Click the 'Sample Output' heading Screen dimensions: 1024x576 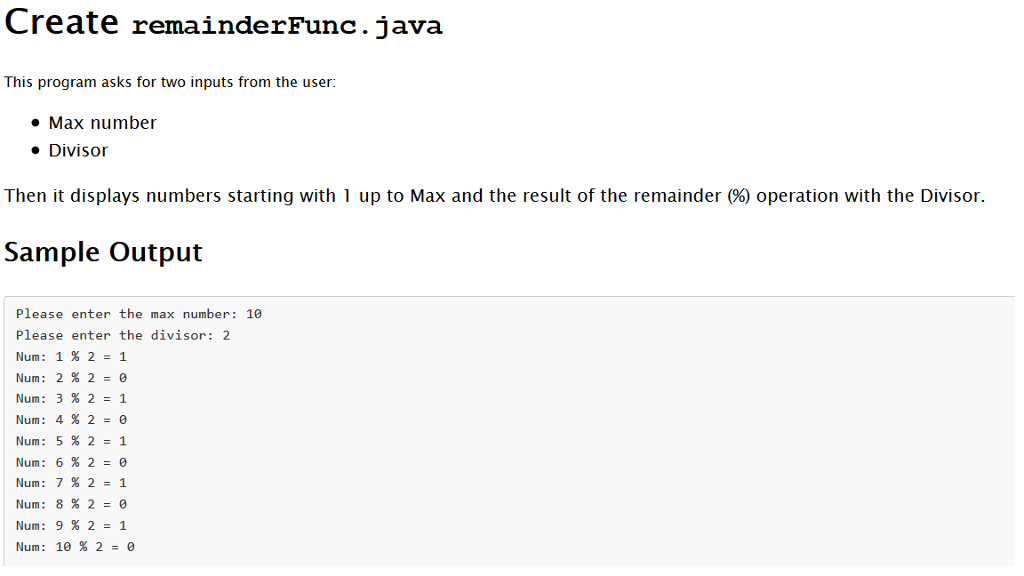103,252
